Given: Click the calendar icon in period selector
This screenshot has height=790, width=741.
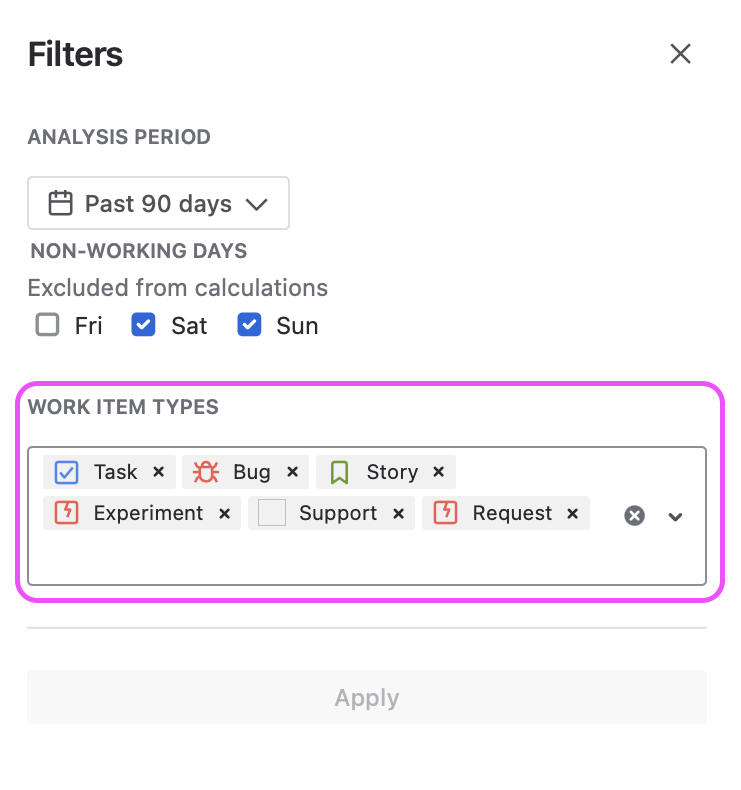Looking at the screenshot, I should point(60,203).
